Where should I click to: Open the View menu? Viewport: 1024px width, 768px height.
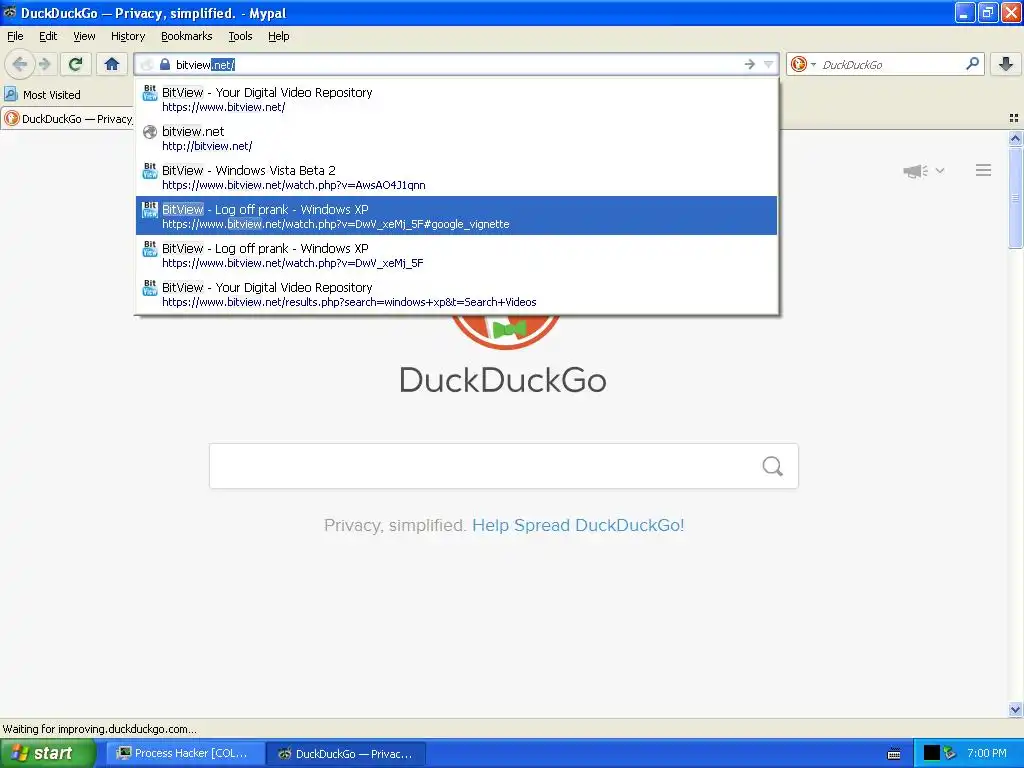(84, 36)
